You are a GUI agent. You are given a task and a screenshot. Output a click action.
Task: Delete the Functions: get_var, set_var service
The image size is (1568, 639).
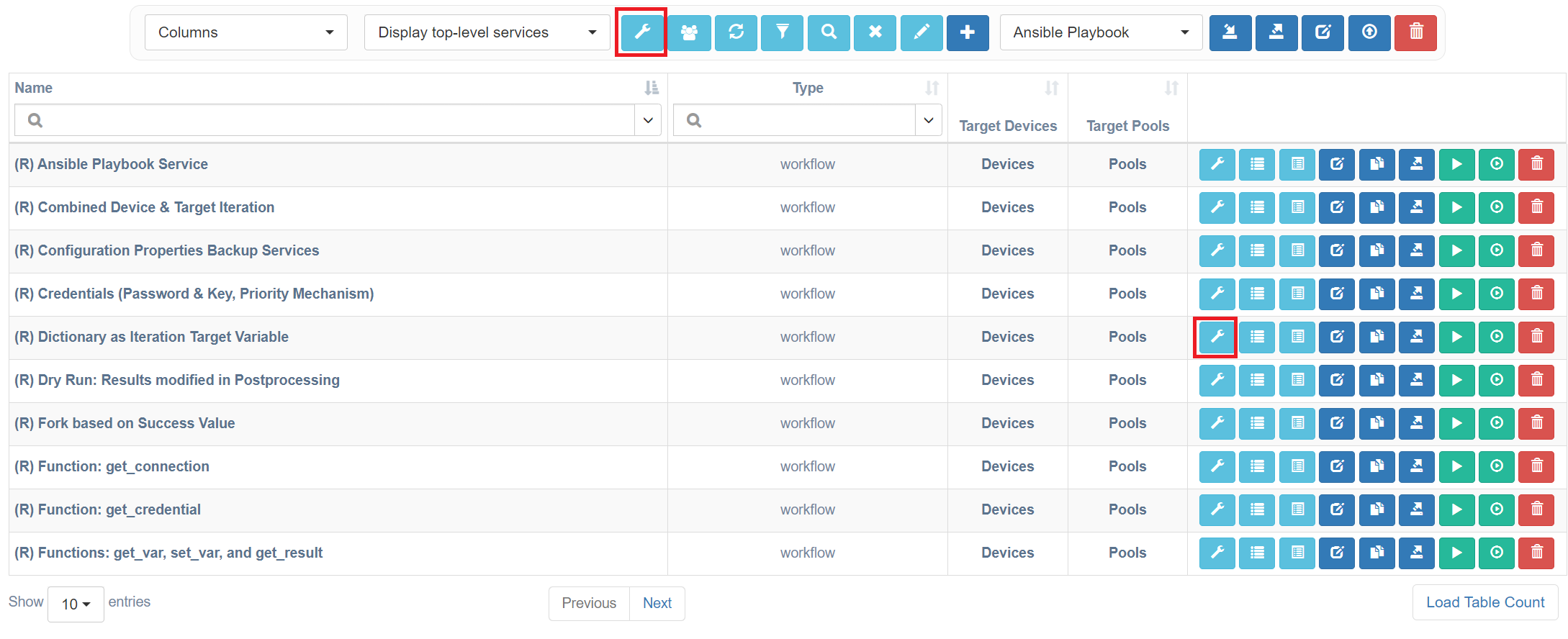click(x=1536, y=553)
